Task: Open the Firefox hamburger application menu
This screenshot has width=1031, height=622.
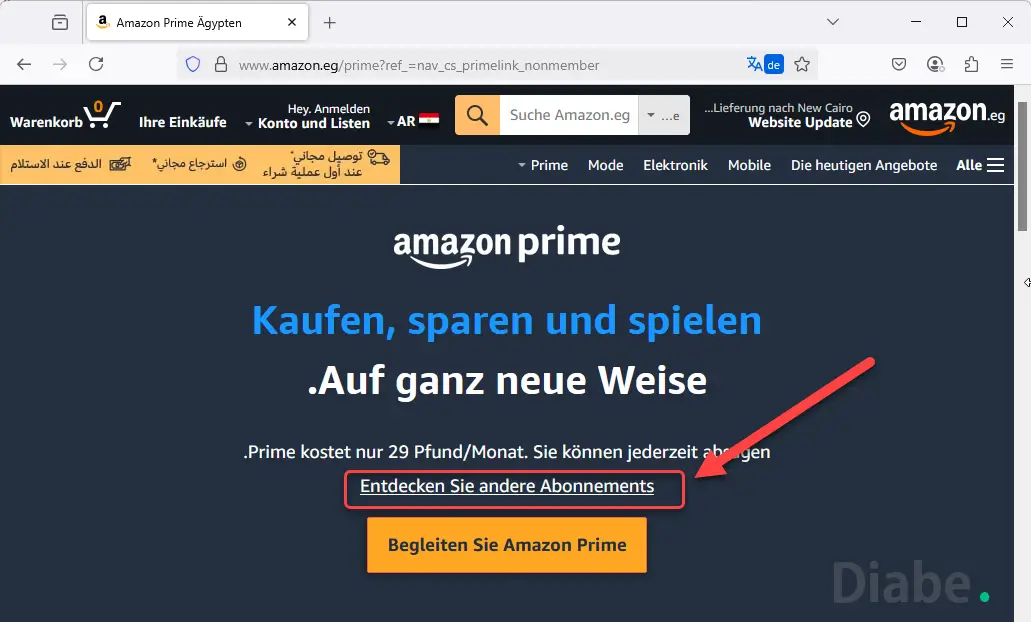Action: [x=1007, y=64]
